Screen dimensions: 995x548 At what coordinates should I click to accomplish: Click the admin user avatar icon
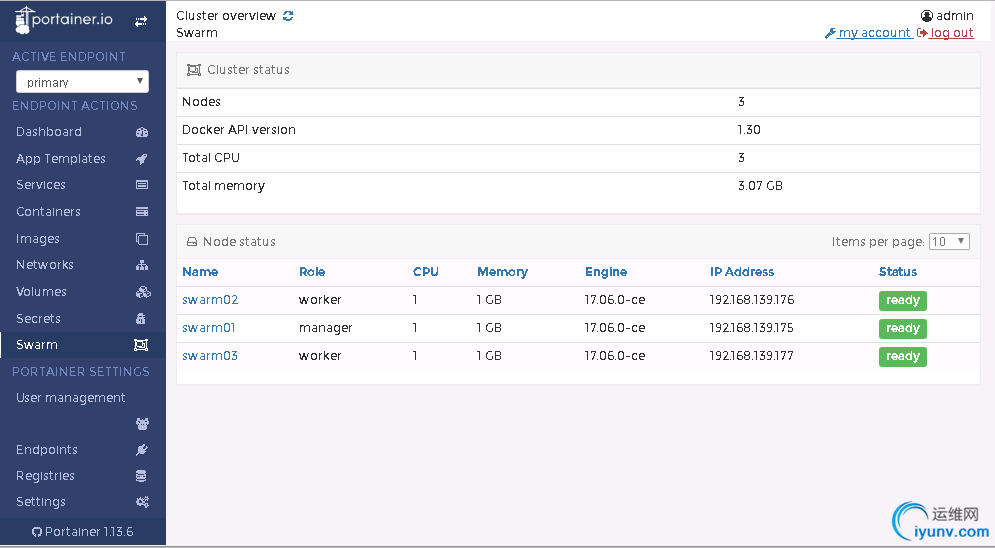pyautogui.click(x=926, y=16)
